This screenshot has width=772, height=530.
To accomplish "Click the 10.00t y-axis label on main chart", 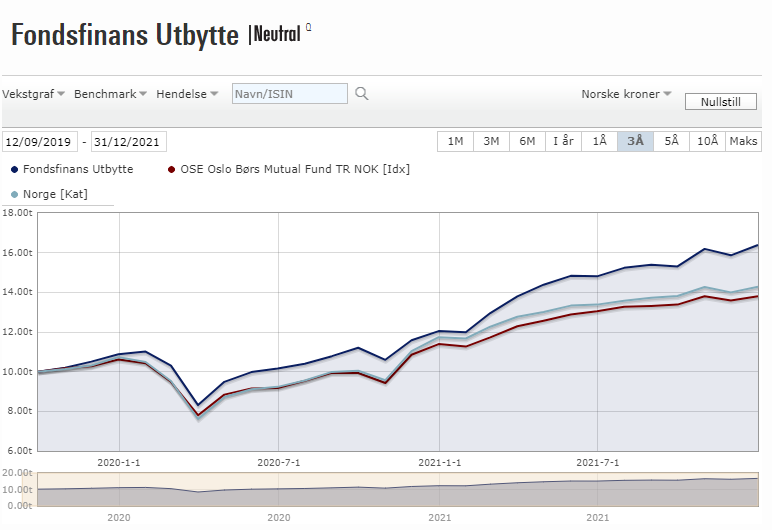I will (x=17, y=372).
